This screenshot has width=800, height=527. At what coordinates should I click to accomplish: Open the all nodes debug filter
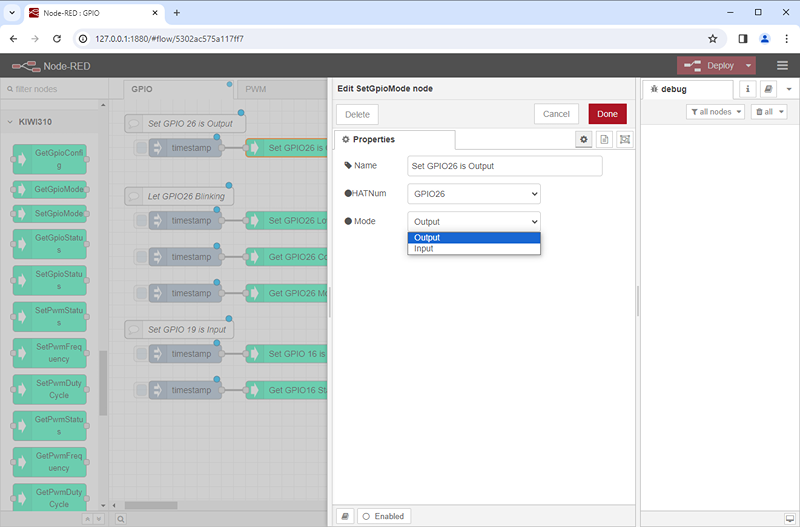click(715, 112)
